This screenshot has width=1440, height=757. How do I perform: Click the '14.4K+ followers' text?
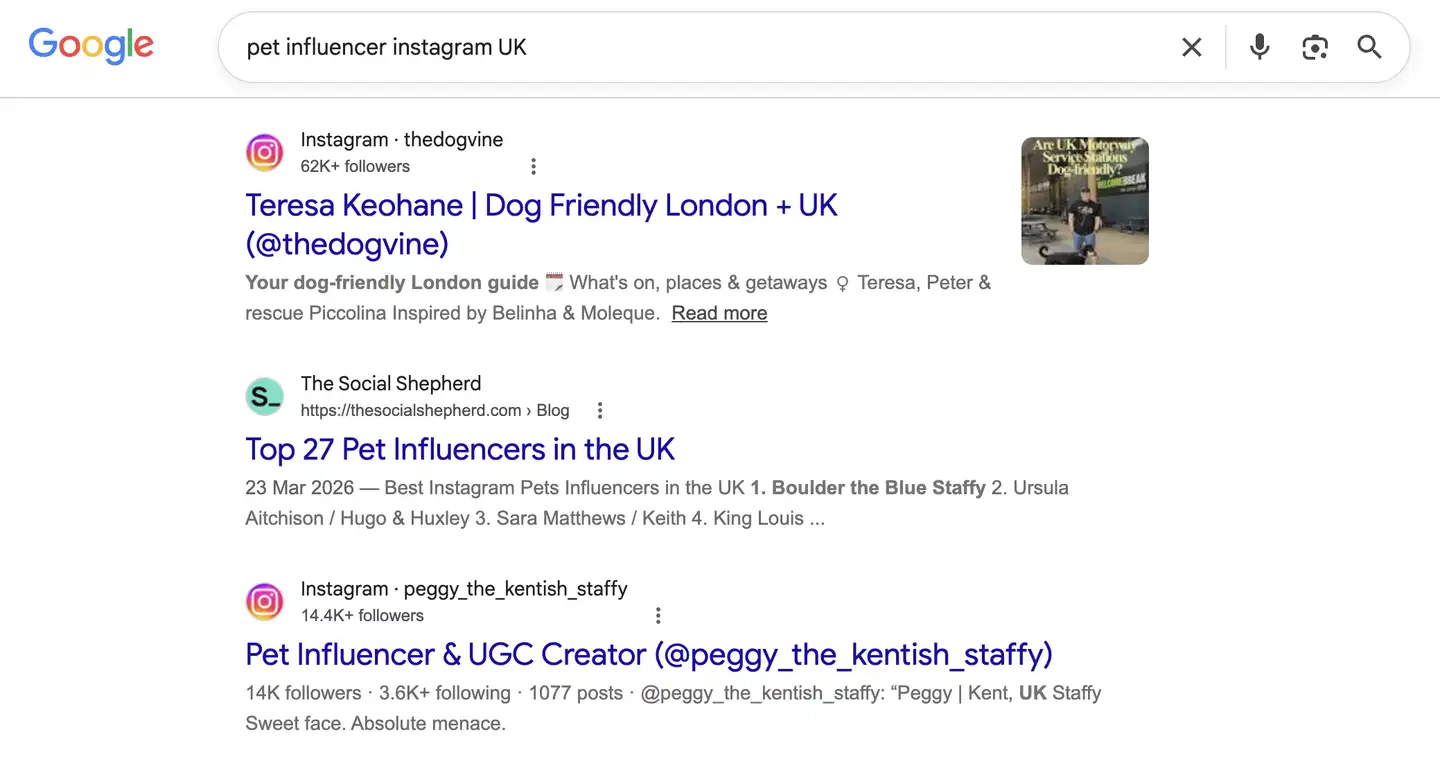pos(362,615)
